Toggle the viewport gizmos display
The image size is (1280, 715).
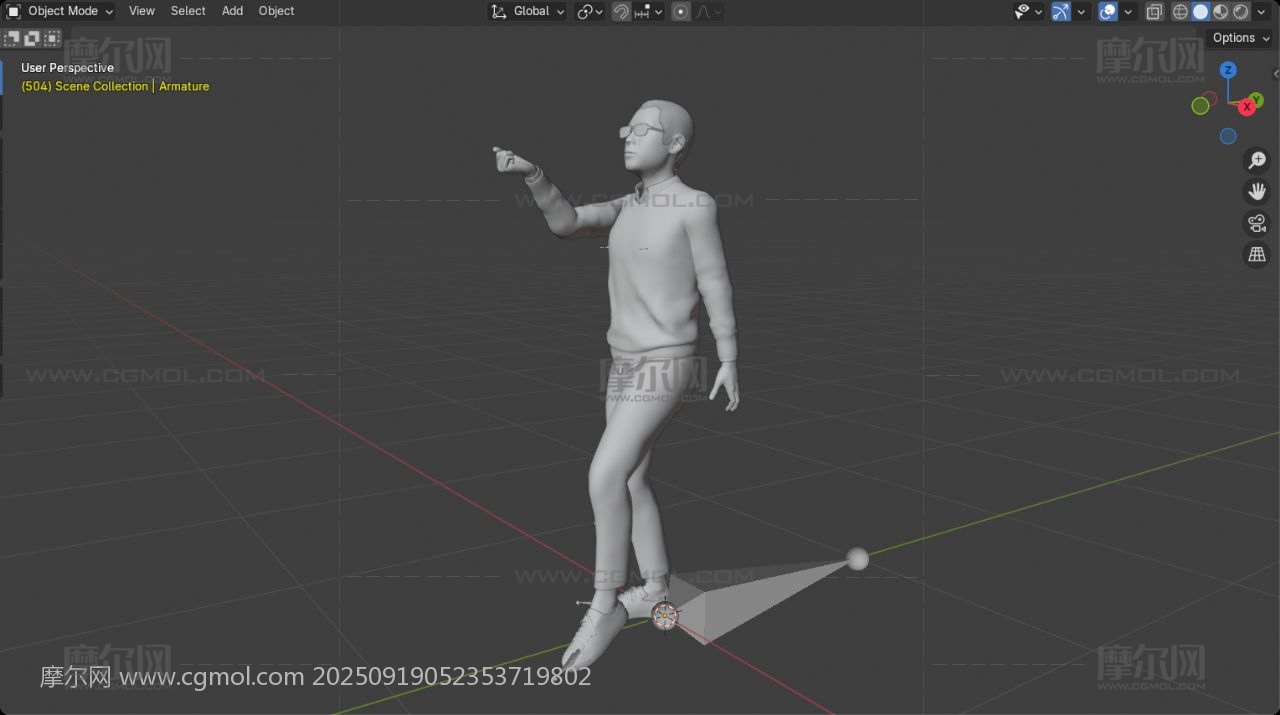[x=1061, y=11]
